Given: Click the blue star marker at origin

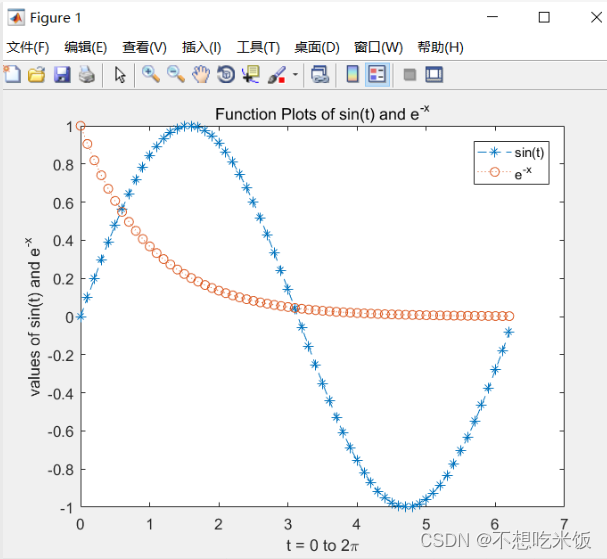Looking at the screenshot, I should tap(81, 317).
